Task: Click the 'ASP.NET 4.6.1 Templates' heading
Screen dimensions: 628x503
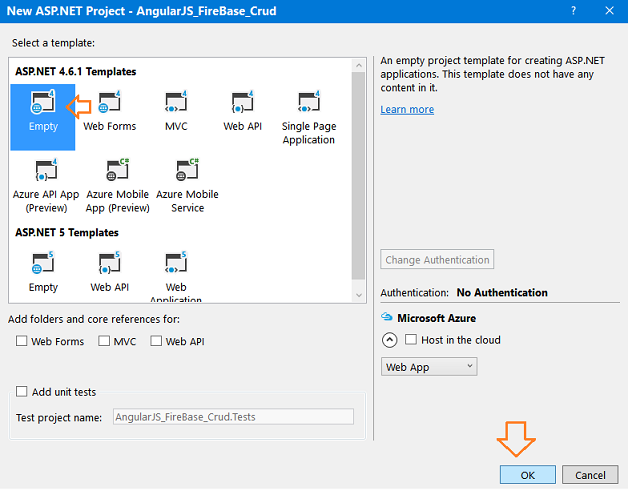Action: pos(76,72)
